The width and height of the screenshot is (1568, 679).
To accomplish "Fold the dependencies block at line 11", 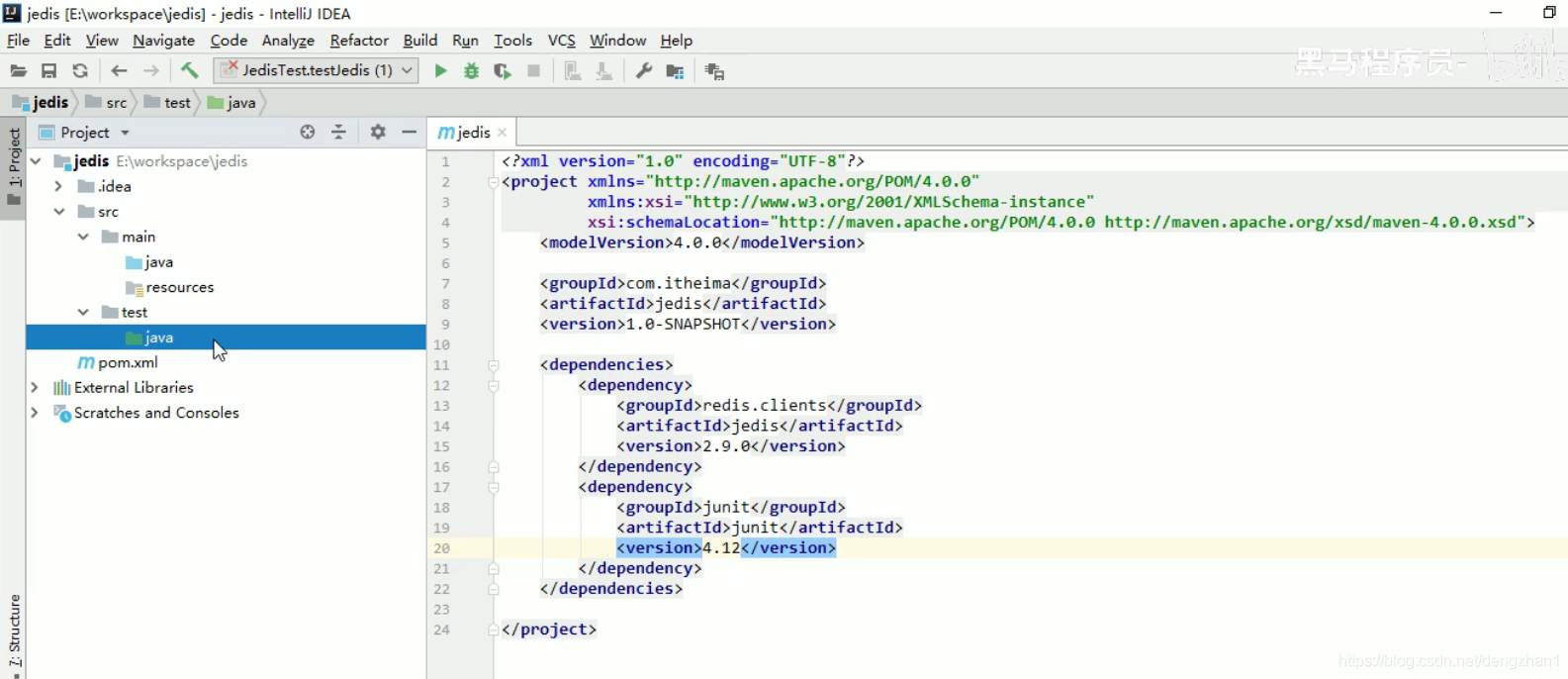I will click(x=494, y=365).
